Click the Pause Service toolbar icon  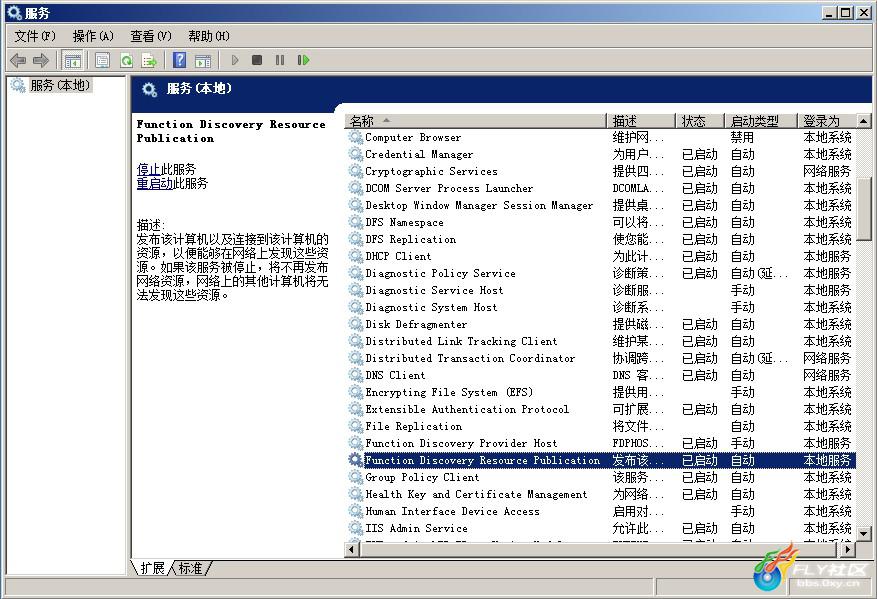(x=280, y=60)
